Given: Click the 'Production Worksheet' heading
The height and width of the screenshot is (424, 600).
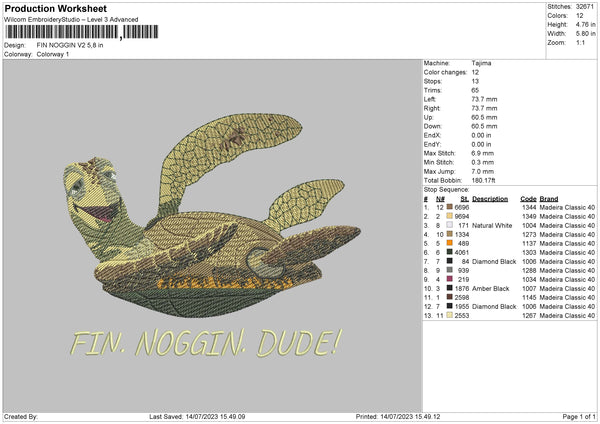Looking at the screenshot, I should 55,8.
